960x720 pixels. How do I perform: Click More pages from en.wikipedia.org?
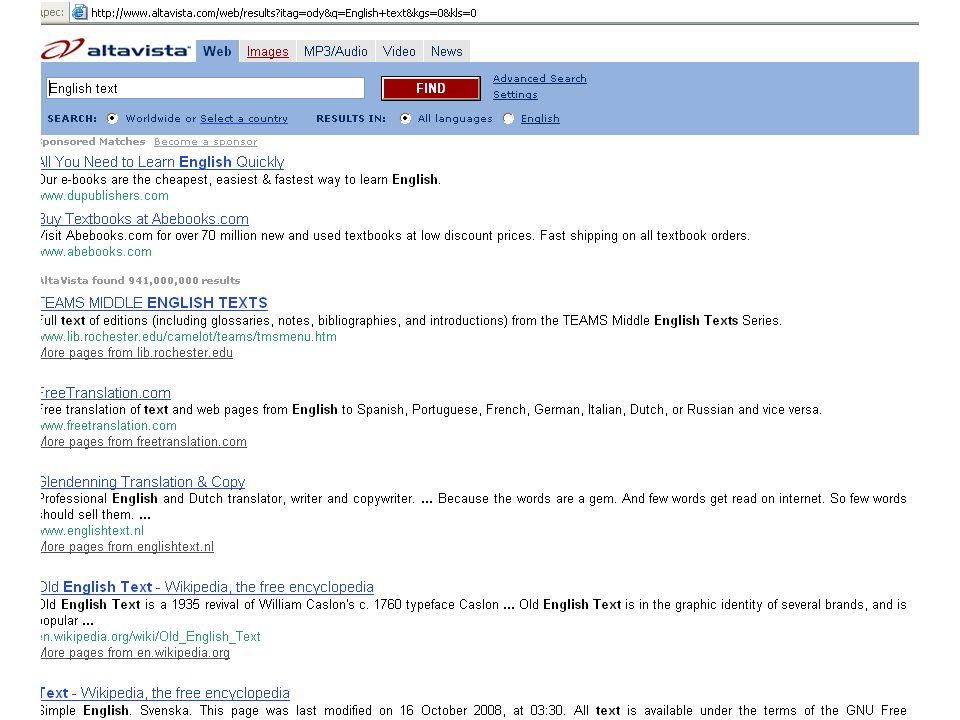tap(135, 653)
